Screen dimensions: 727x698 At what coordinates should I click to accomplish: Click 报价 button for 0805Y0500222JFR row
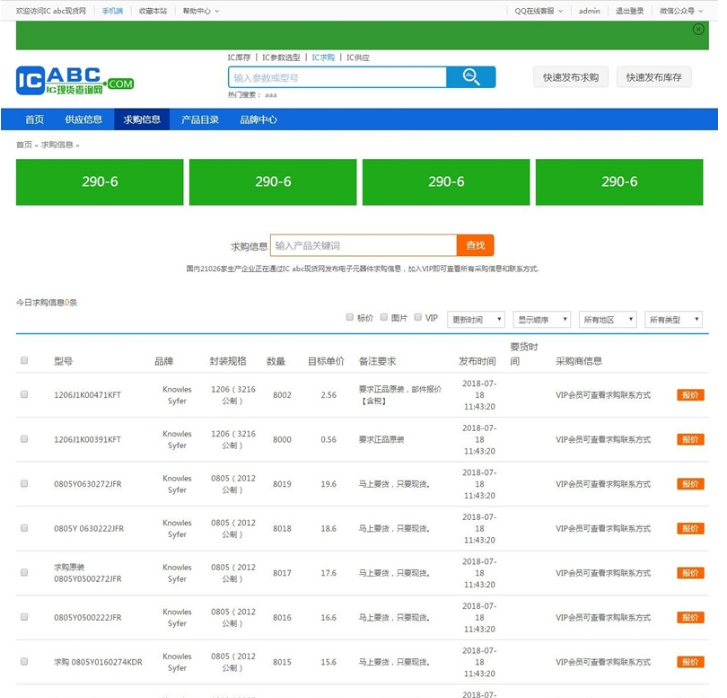[x=690, y=618]
